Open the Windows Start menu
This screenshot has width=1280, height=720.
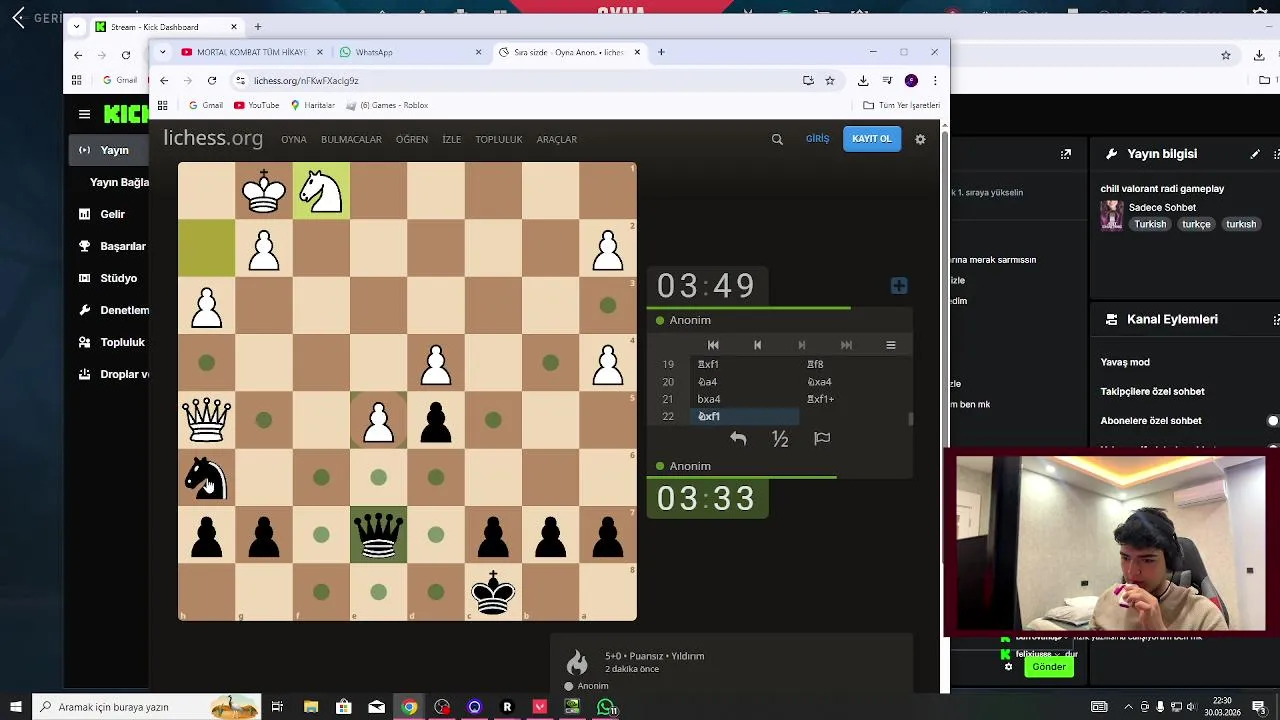15,707
